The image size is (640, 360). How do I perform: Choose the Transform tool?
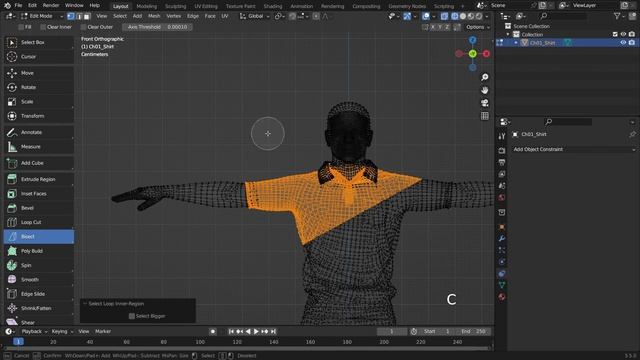39,116
